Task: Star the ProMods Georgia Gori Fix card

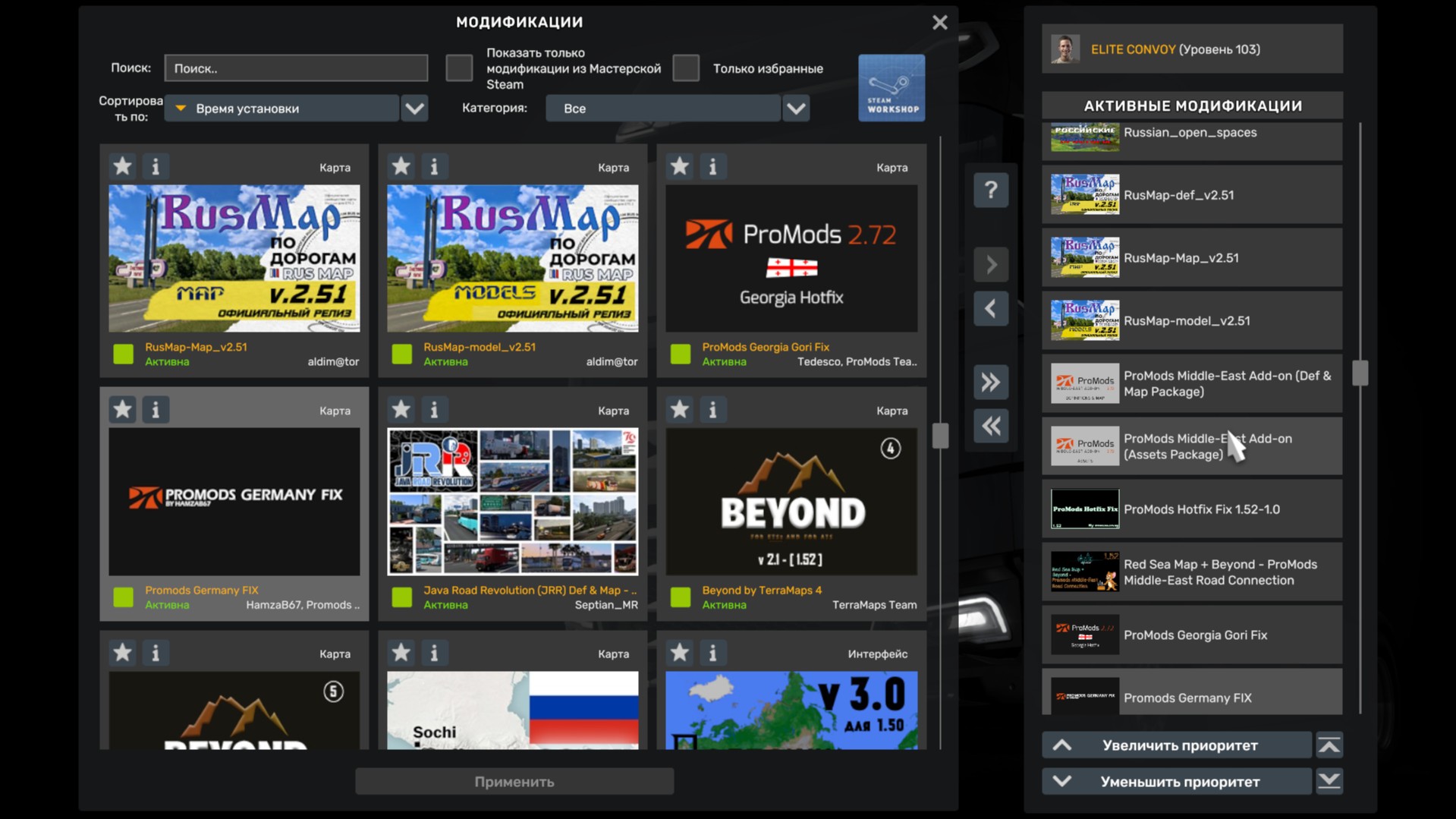Action: coord(679,166)
